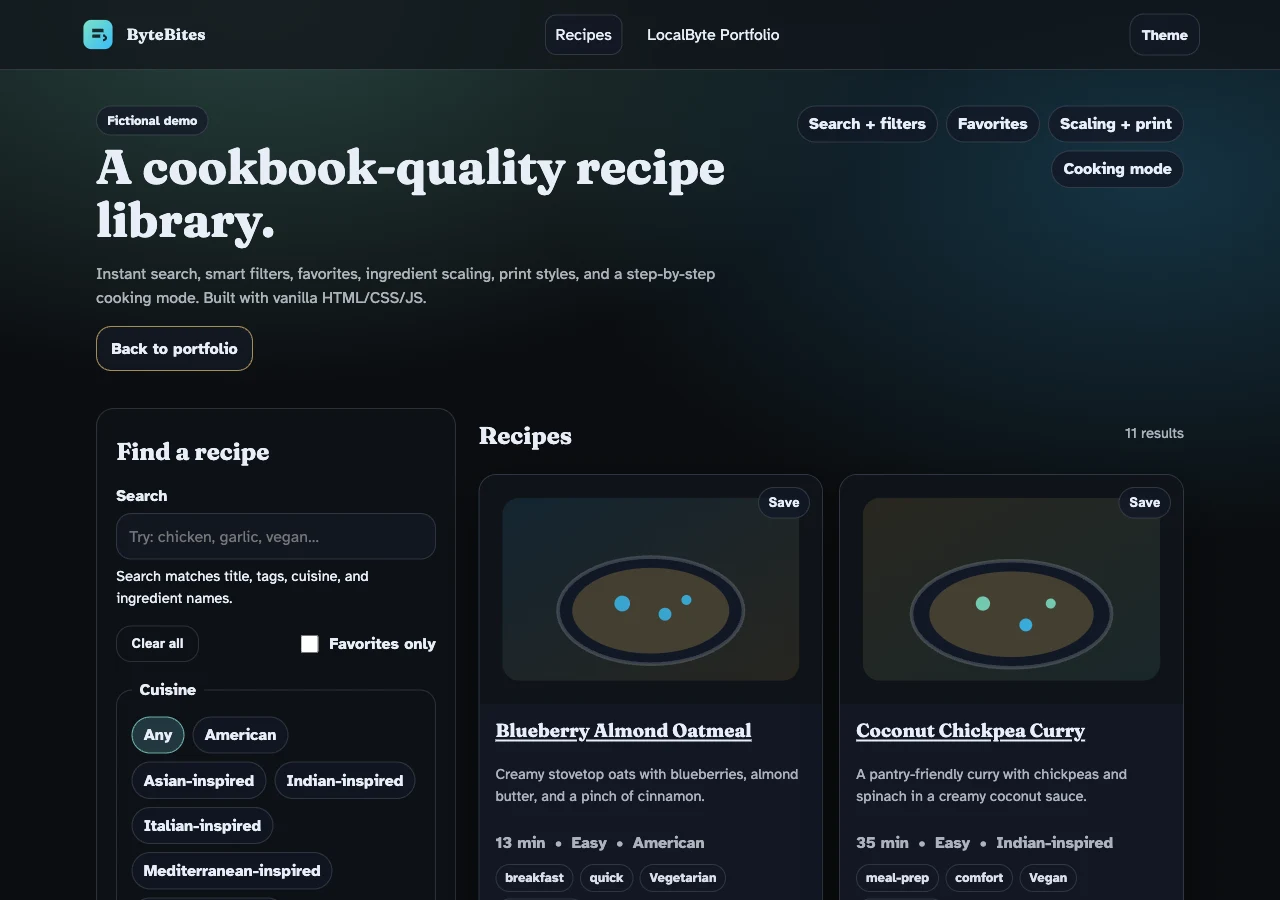This screenshot has width=1280, height=900.
Task: Click the Coconut Chickpea Curry thumbnail
Action: pyautogui.click(x=1011, y=589)
